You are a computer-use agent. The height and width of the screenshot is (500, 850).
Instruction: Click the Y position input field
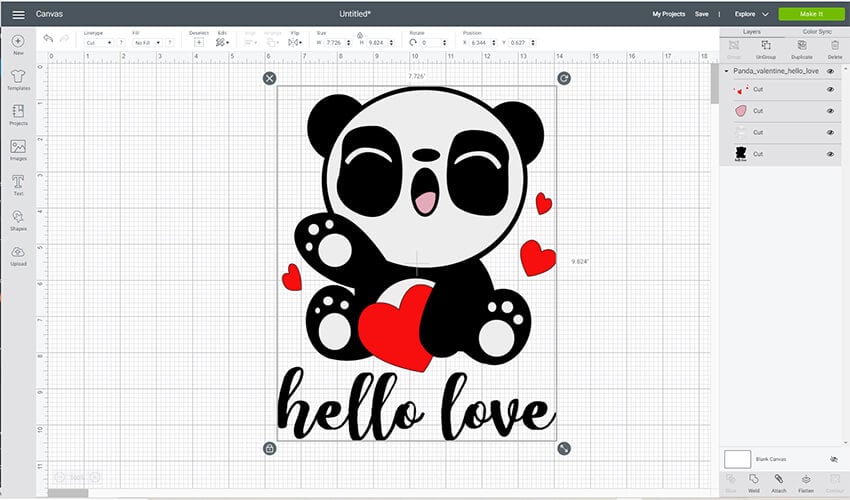pyautogui.click(x=519, y=43)
